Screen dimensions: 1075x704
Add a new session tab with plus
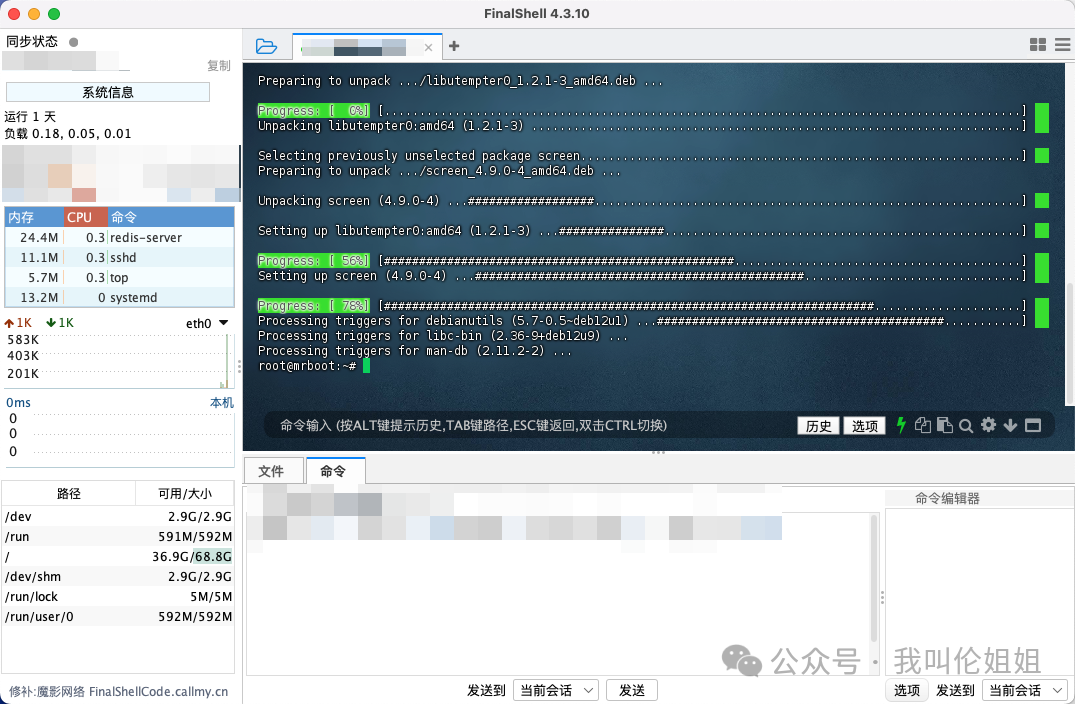[454, 46]
